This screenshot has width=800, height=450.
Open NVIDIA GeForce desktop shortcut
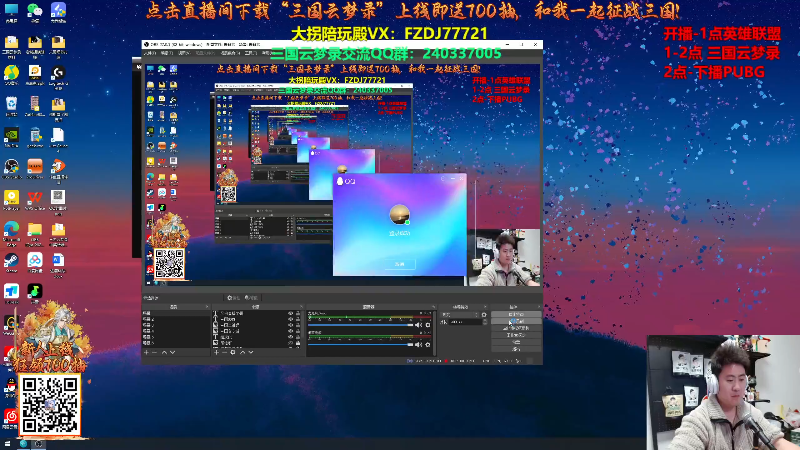tap(11, 137)
